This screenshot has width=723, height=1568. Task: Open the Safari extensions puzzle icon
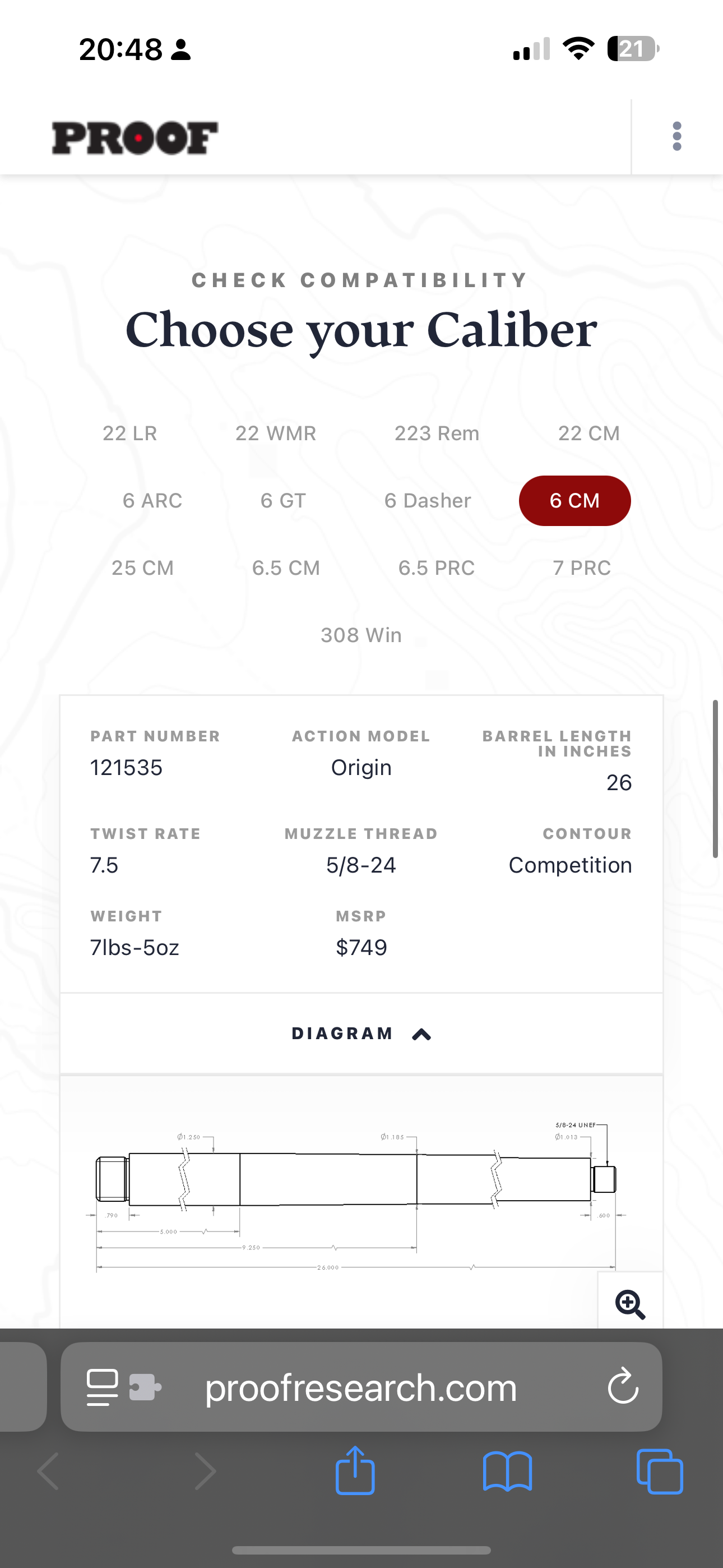pyautogui.click(x=145, y=1387)
